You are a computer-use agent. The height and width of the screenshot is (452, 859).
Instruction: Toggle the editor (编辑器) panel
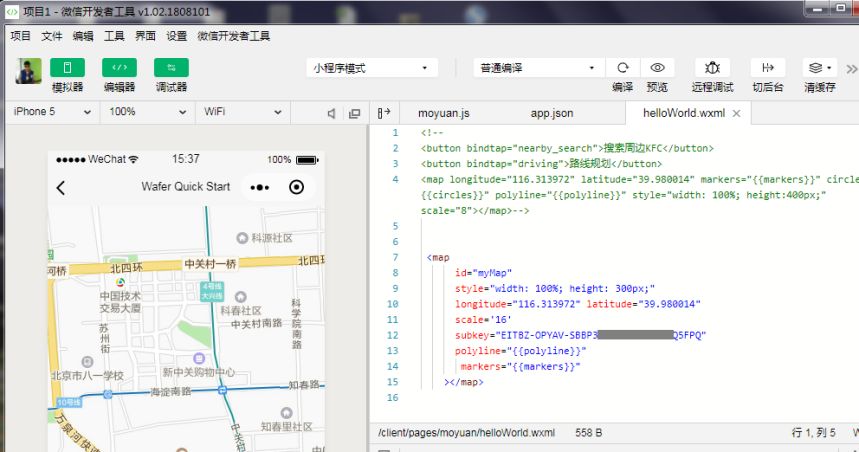pyautogui.click(x=119, y=68)
